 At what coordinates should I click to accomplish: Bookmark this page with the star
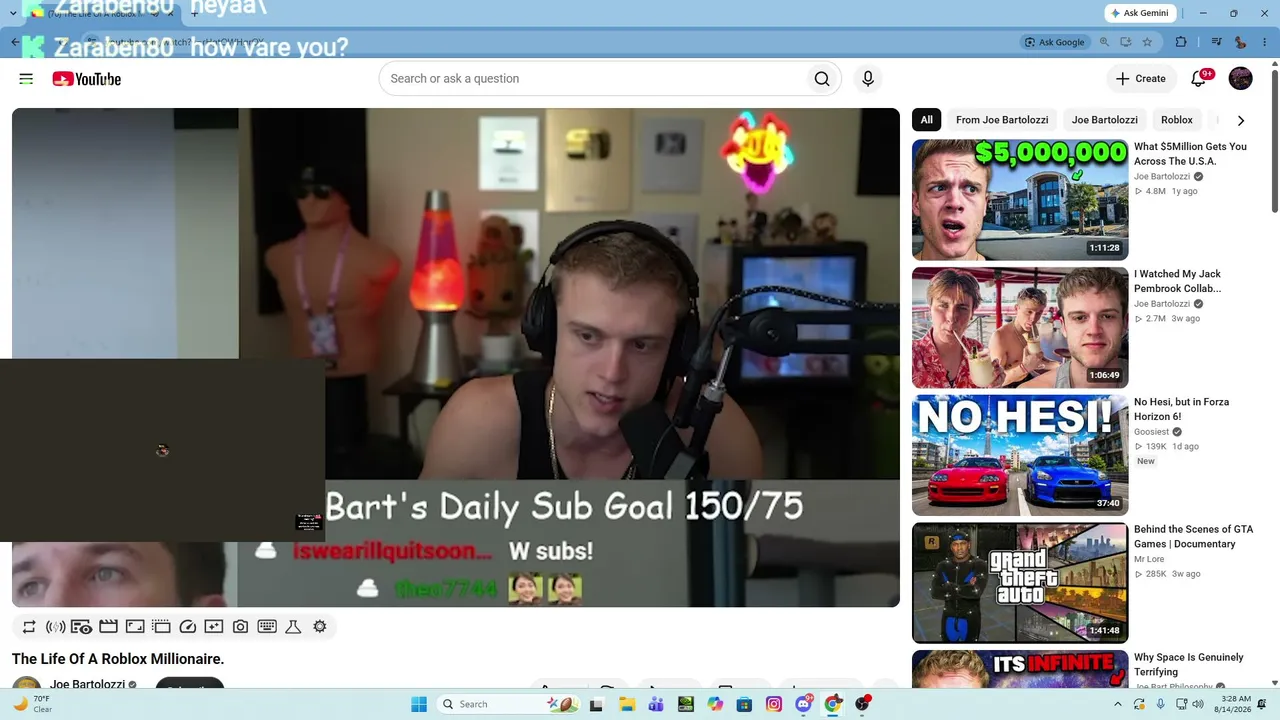click(x=1147, y=42)
